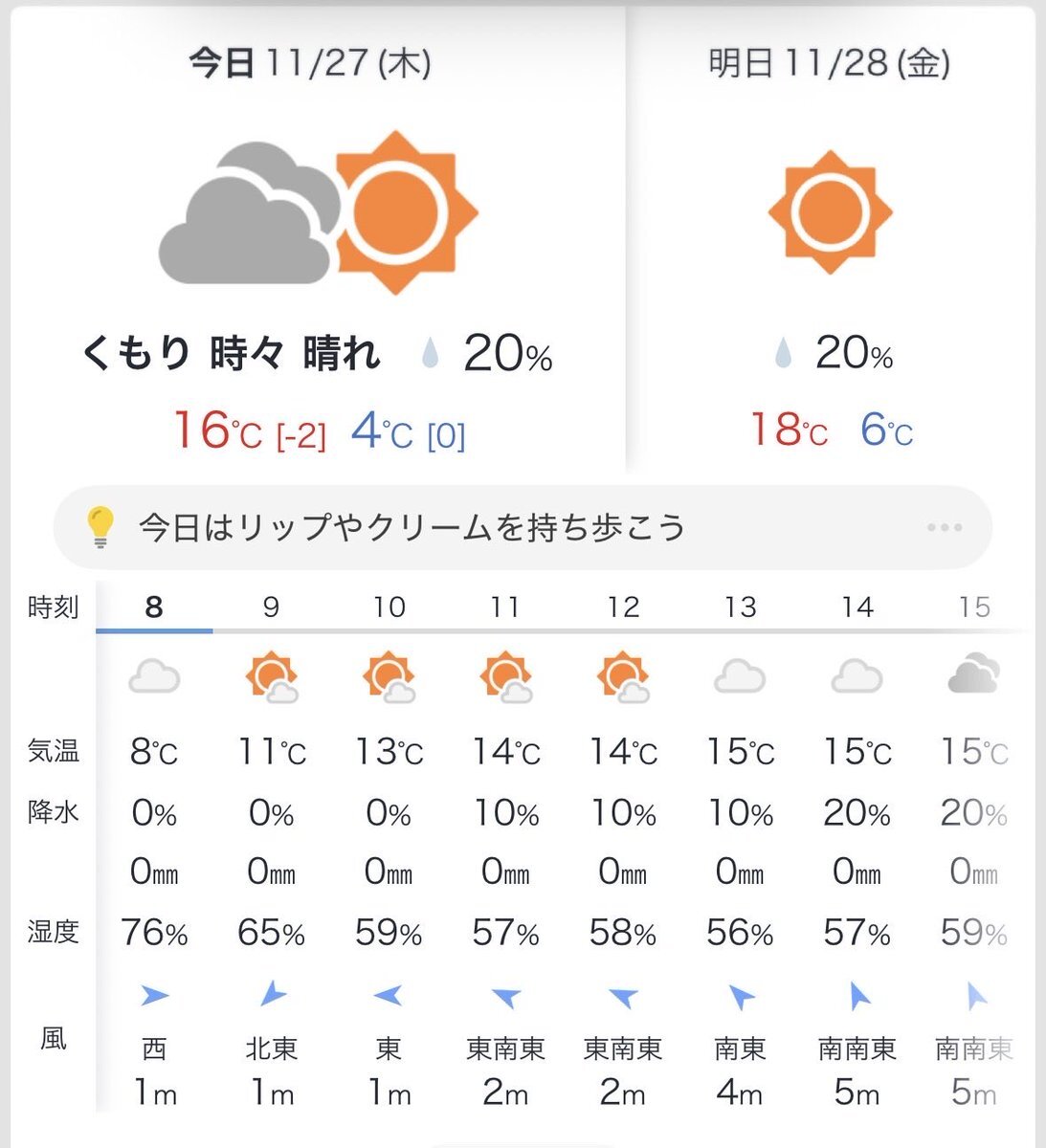Click the southeast wind arrow at 13
Image resolution: width=1046 pixels, height=1148 pixels.
740,997
